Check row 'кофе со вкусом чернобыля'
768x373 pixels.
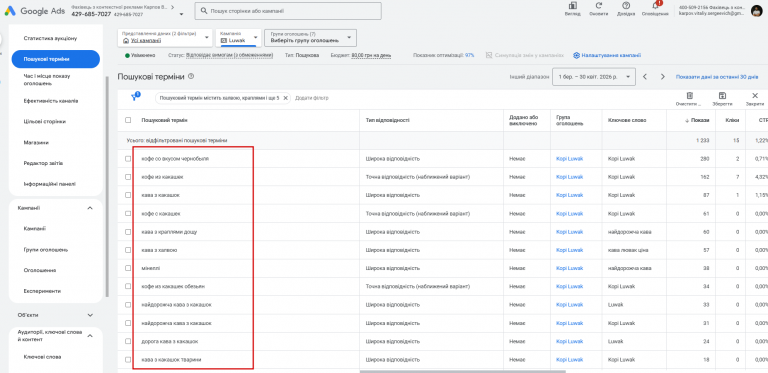[128, 159]
